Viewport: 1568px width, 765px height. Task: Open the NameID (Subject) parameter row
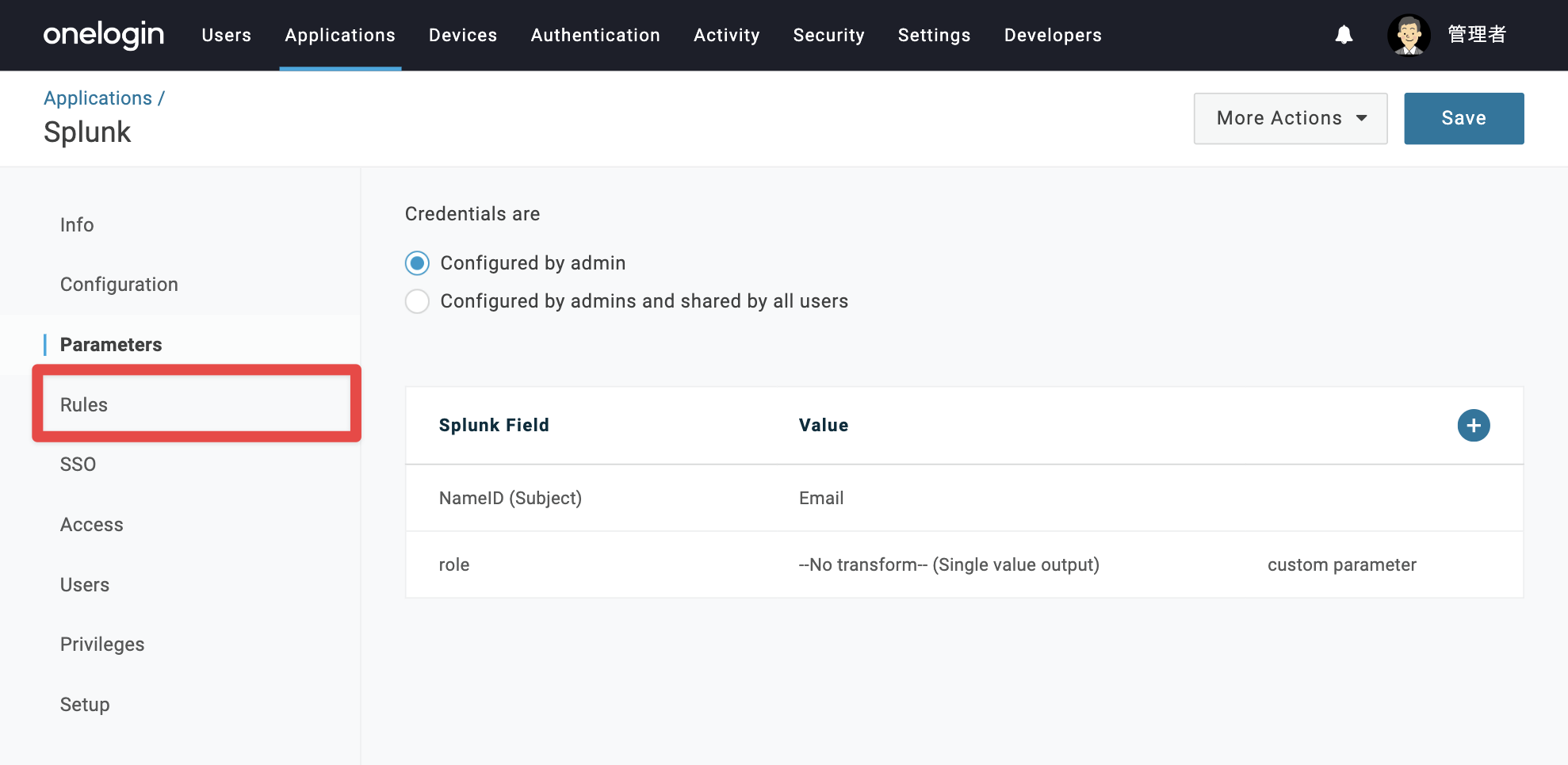[x=964, y=498]
